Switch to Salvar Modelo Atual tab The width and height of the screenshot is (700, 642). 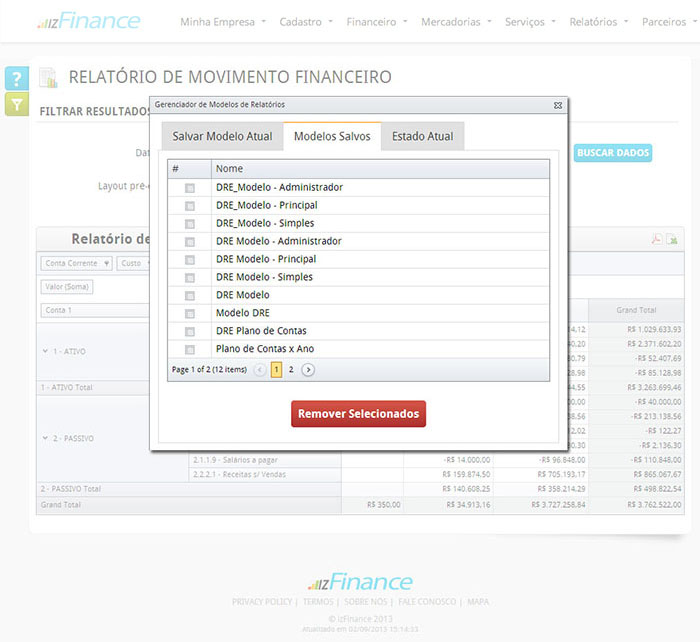click(222, 136)
